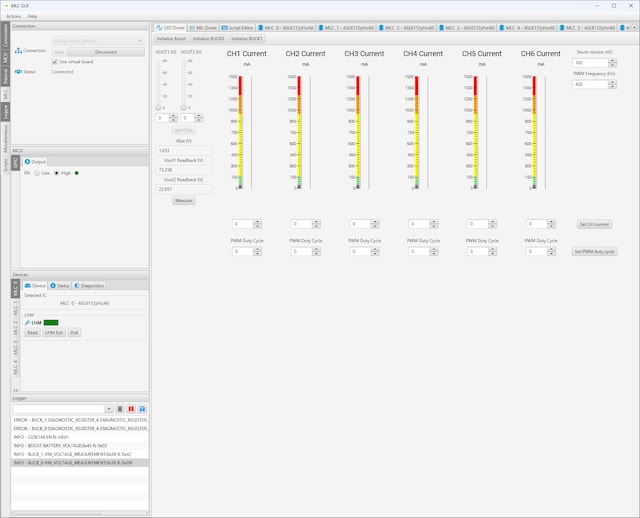Click the Set PWM duty cycle button

click(594, 251)
